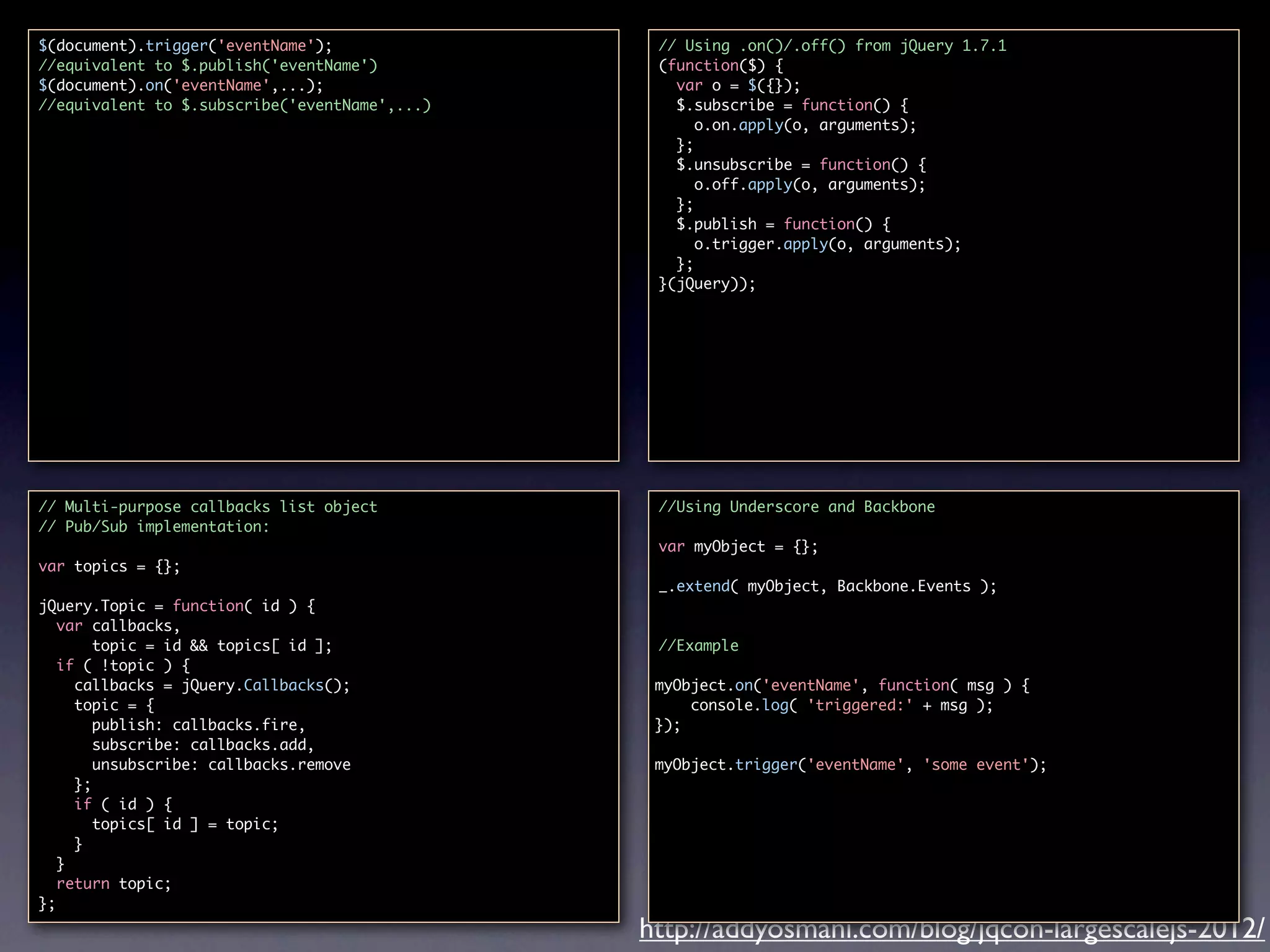Click the 'var topics = {};' line

pos(109,566)
